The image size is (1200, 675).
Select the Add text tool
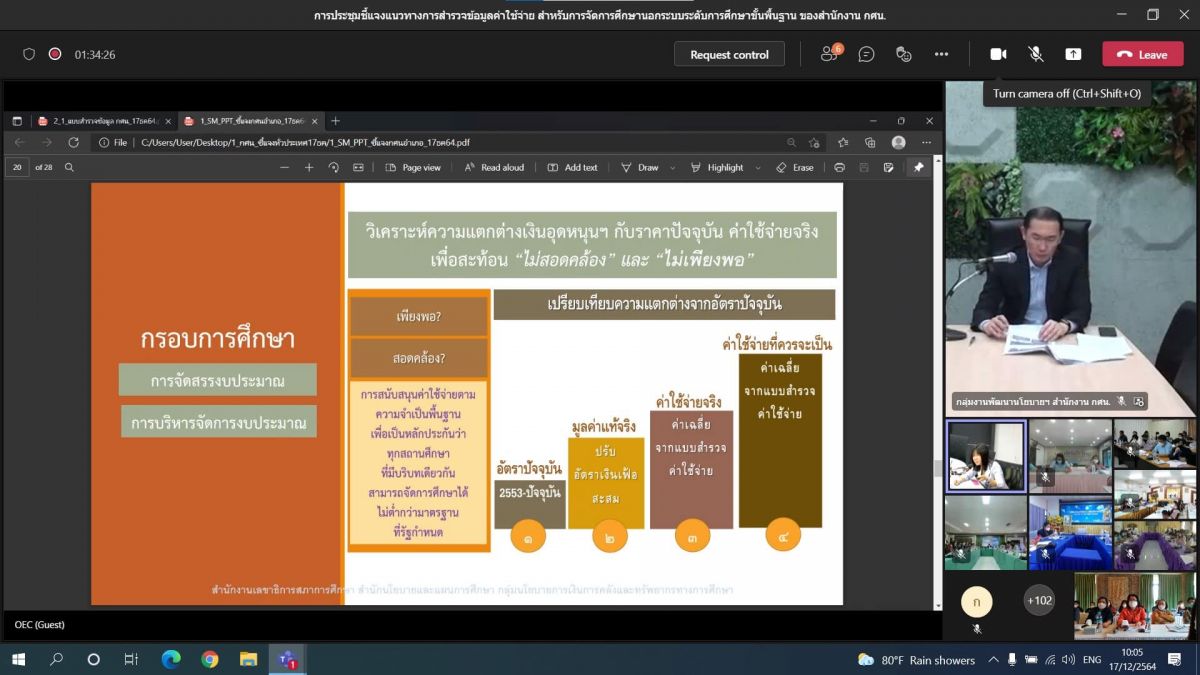[x=572, y=167]
